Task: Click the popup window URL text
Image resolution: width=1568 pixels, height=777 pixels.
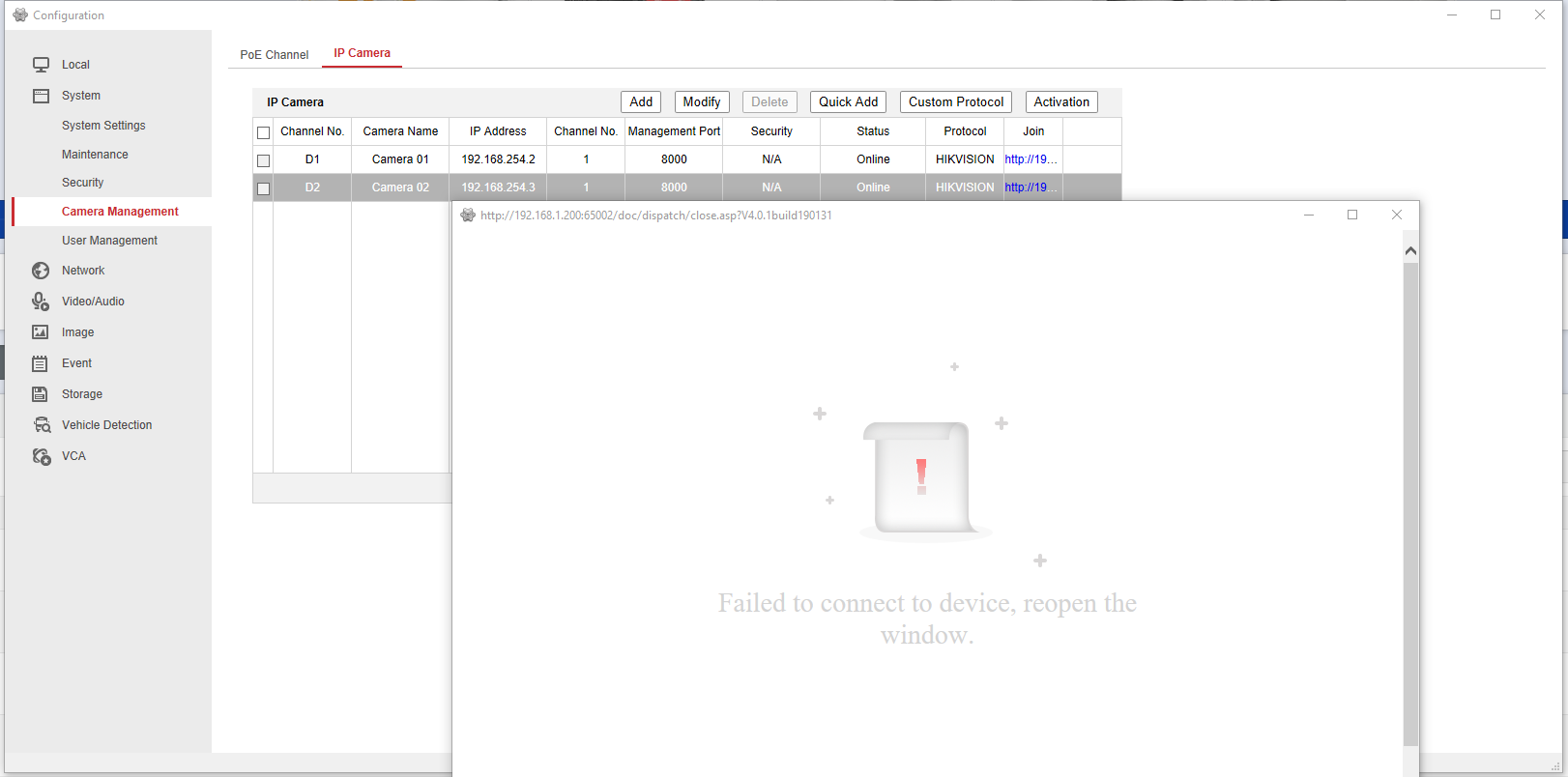Action: point(655,216)
